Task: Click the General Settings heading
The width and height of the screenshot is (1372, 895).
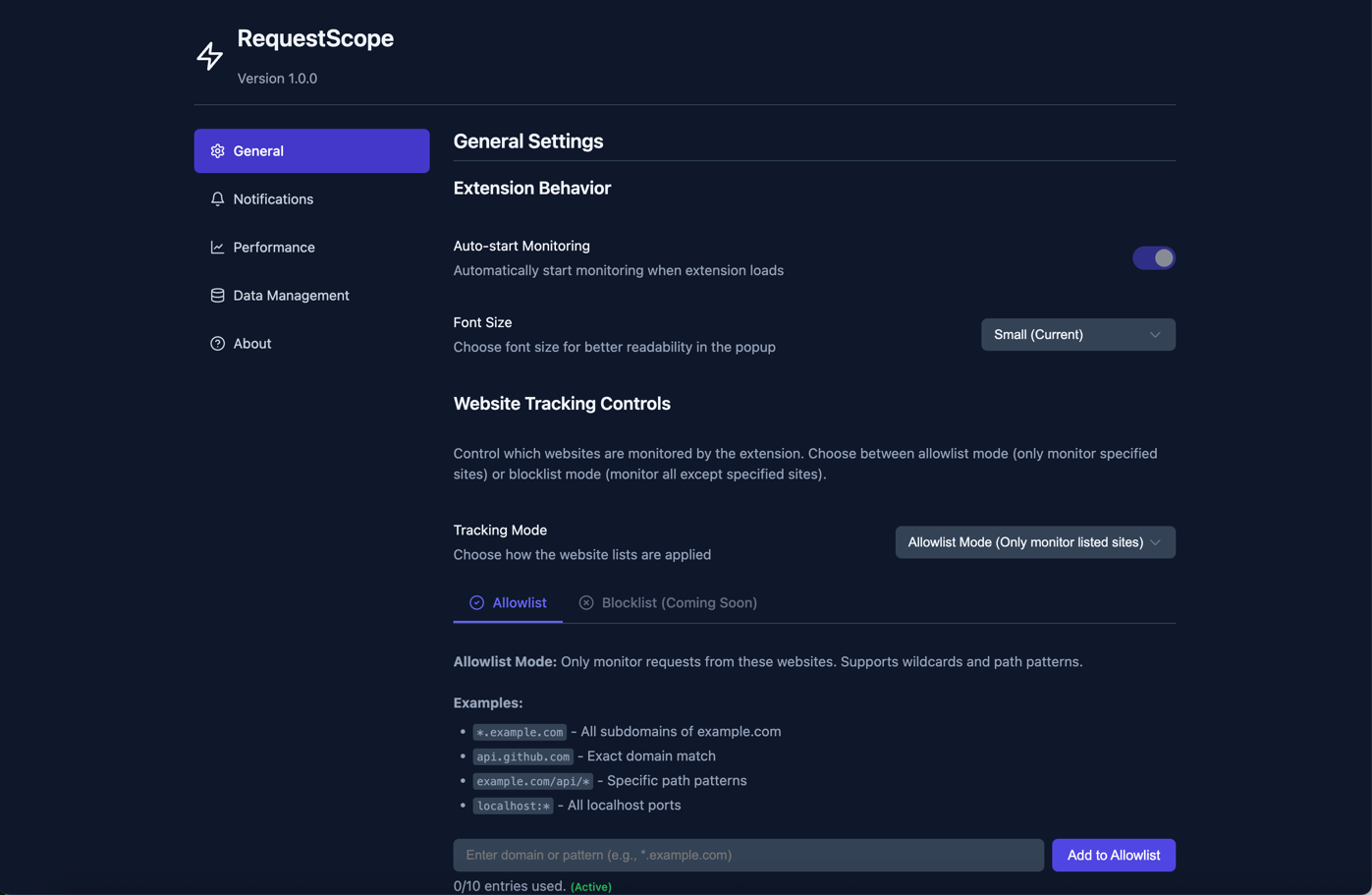Action: 528,140
